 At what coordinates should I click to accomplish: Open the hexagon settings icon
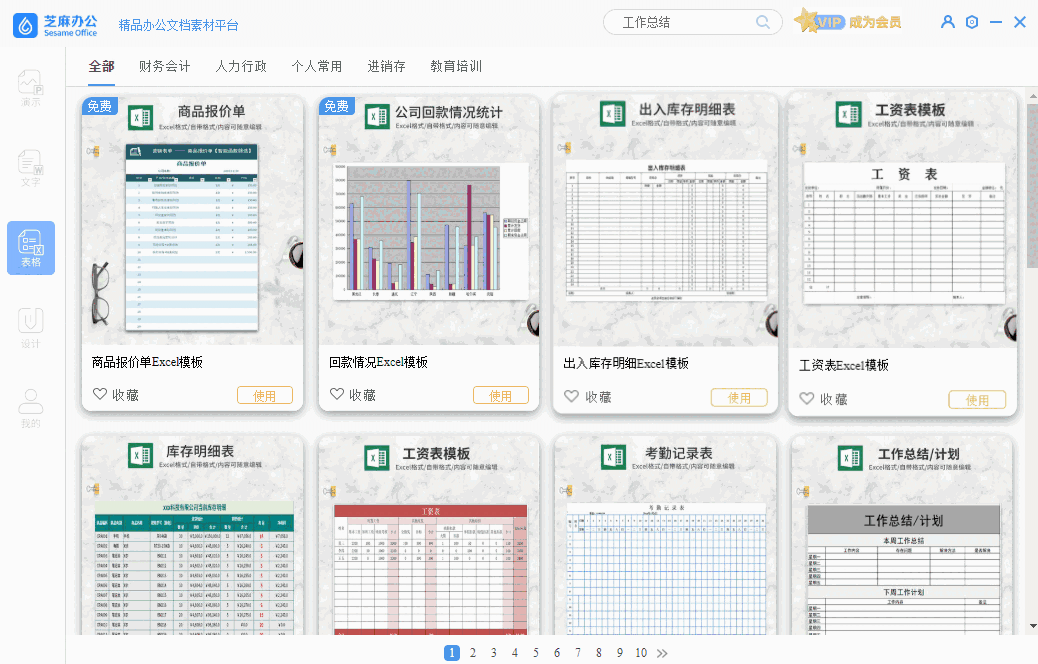click(x=972, y=22)
